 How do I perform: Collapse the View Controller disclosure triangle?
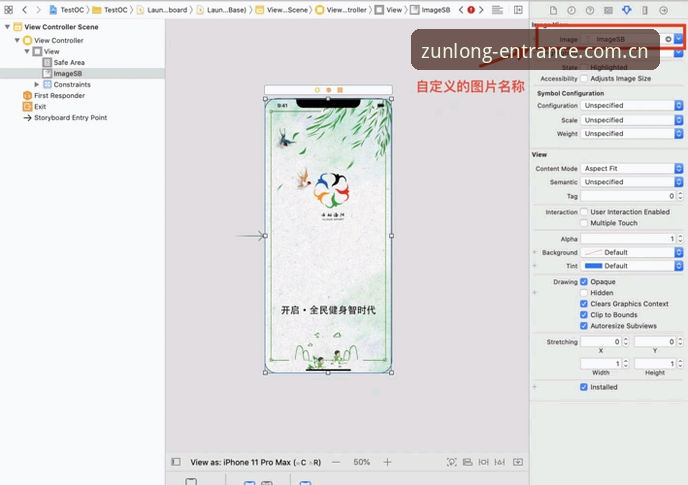[17, 40]
